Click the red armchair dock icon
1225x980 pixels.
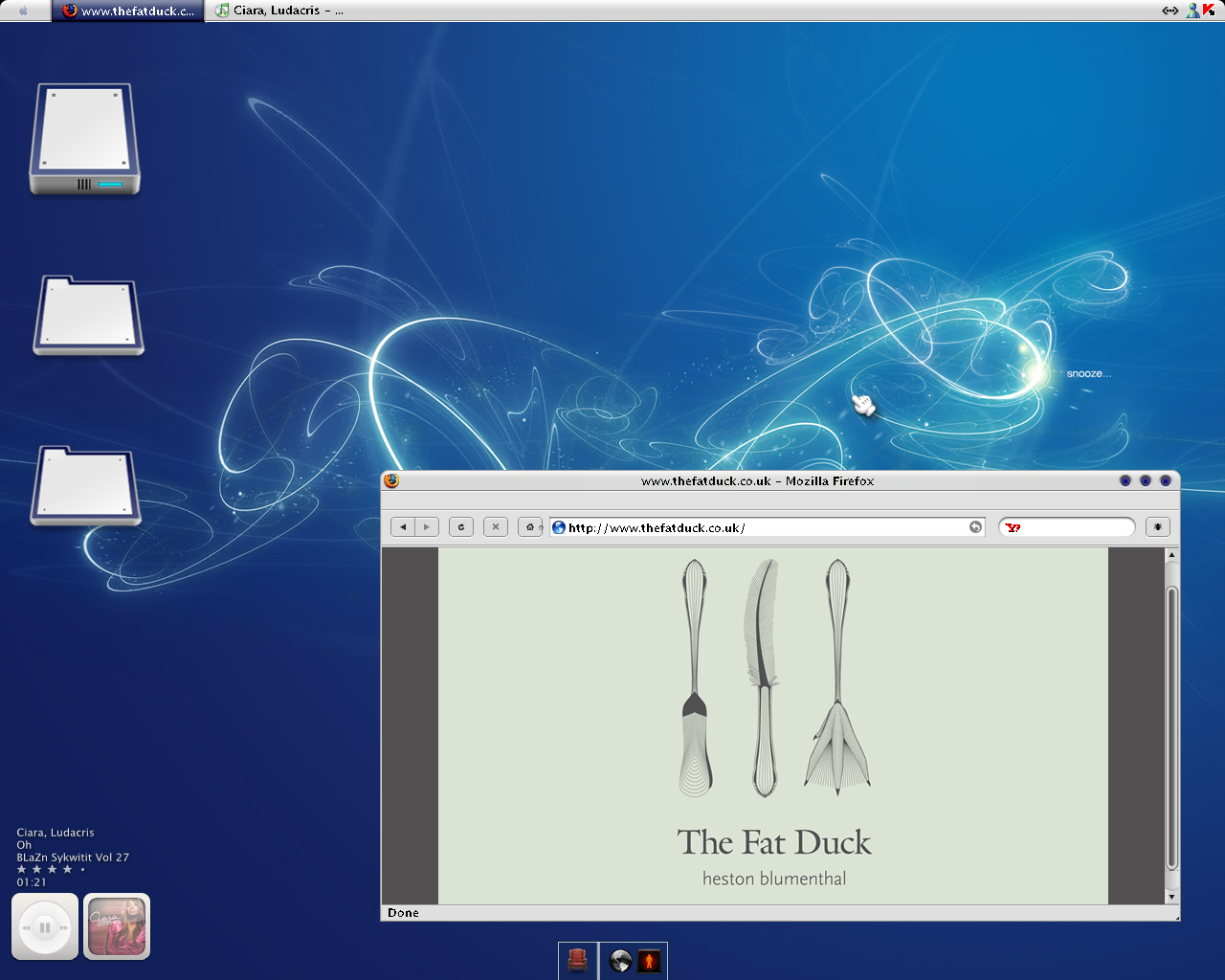click(577, 961)
